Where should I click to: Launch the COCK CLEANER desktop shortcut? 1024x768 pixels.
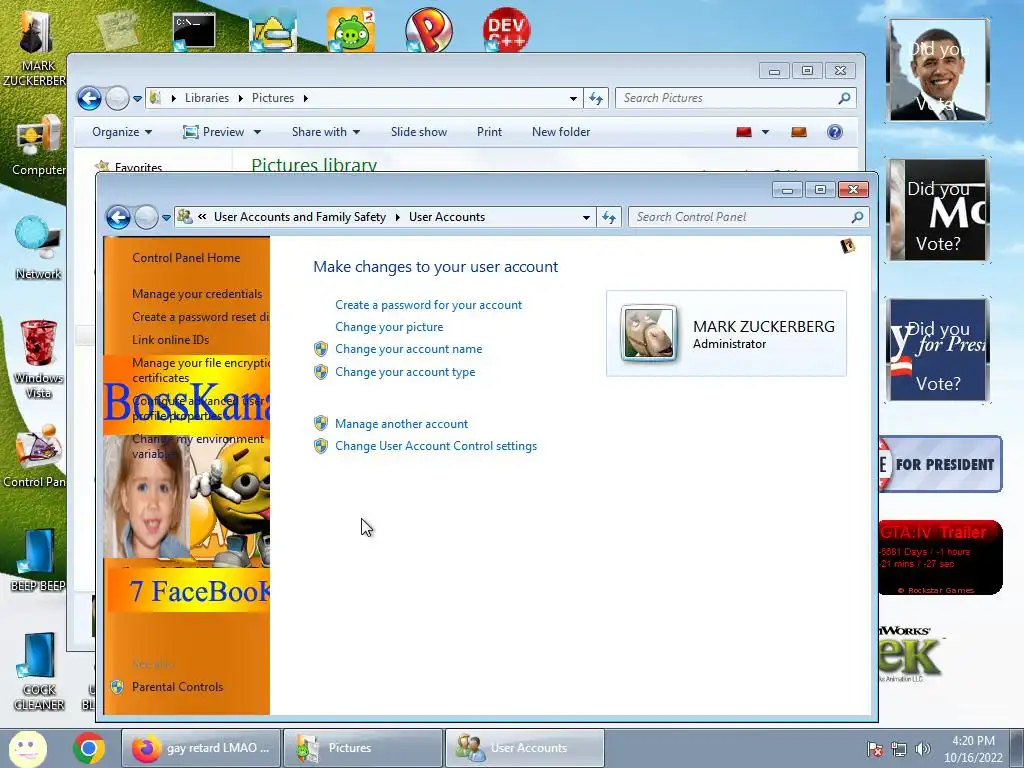click(x=38, y=671)
